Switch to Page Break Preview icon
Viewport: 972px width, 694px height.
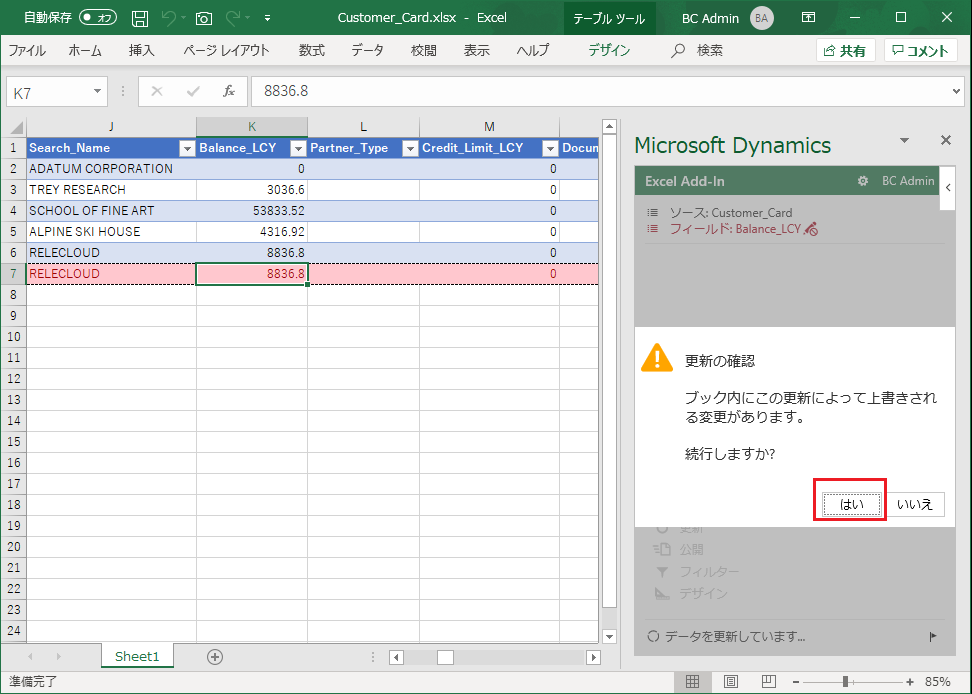point(769,682)
